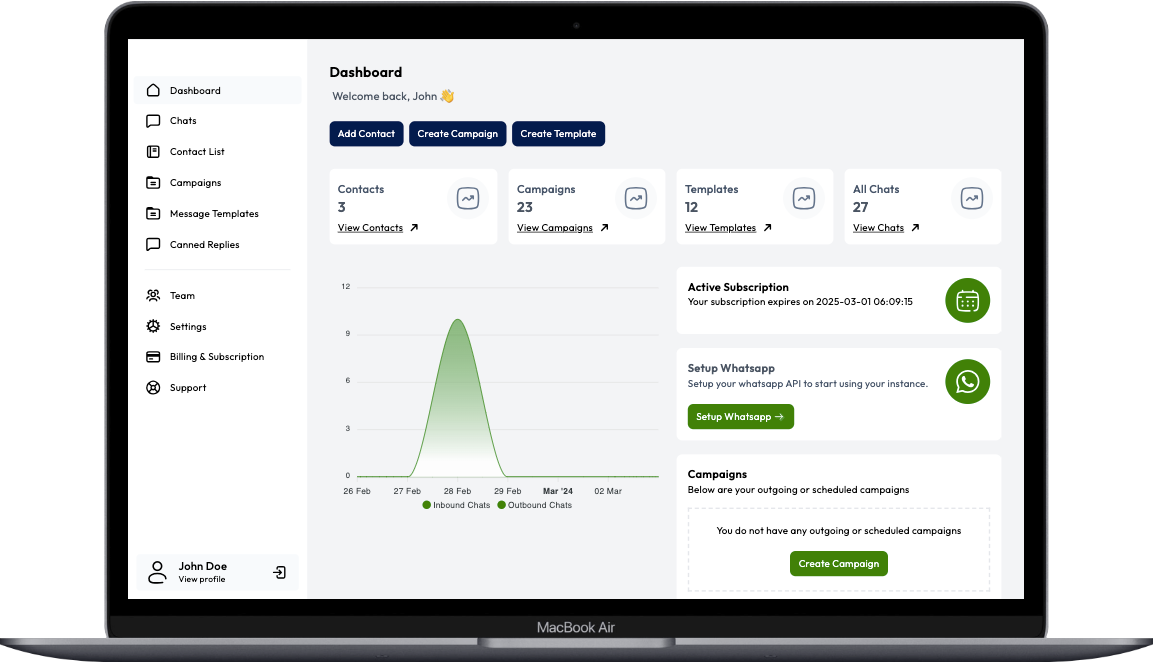Toggle the Inbound Chats legend dot
Viewport: 1153px width, 662px height.
(x=426, y=505)
